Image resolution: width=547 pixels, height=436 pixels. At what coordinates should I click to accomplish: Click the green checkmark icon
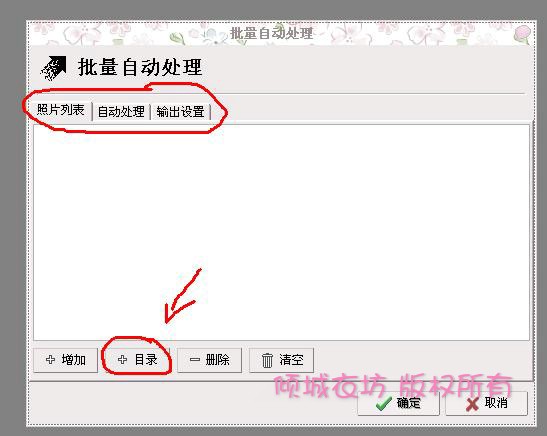pyautogui.click(x=383, y=404)
